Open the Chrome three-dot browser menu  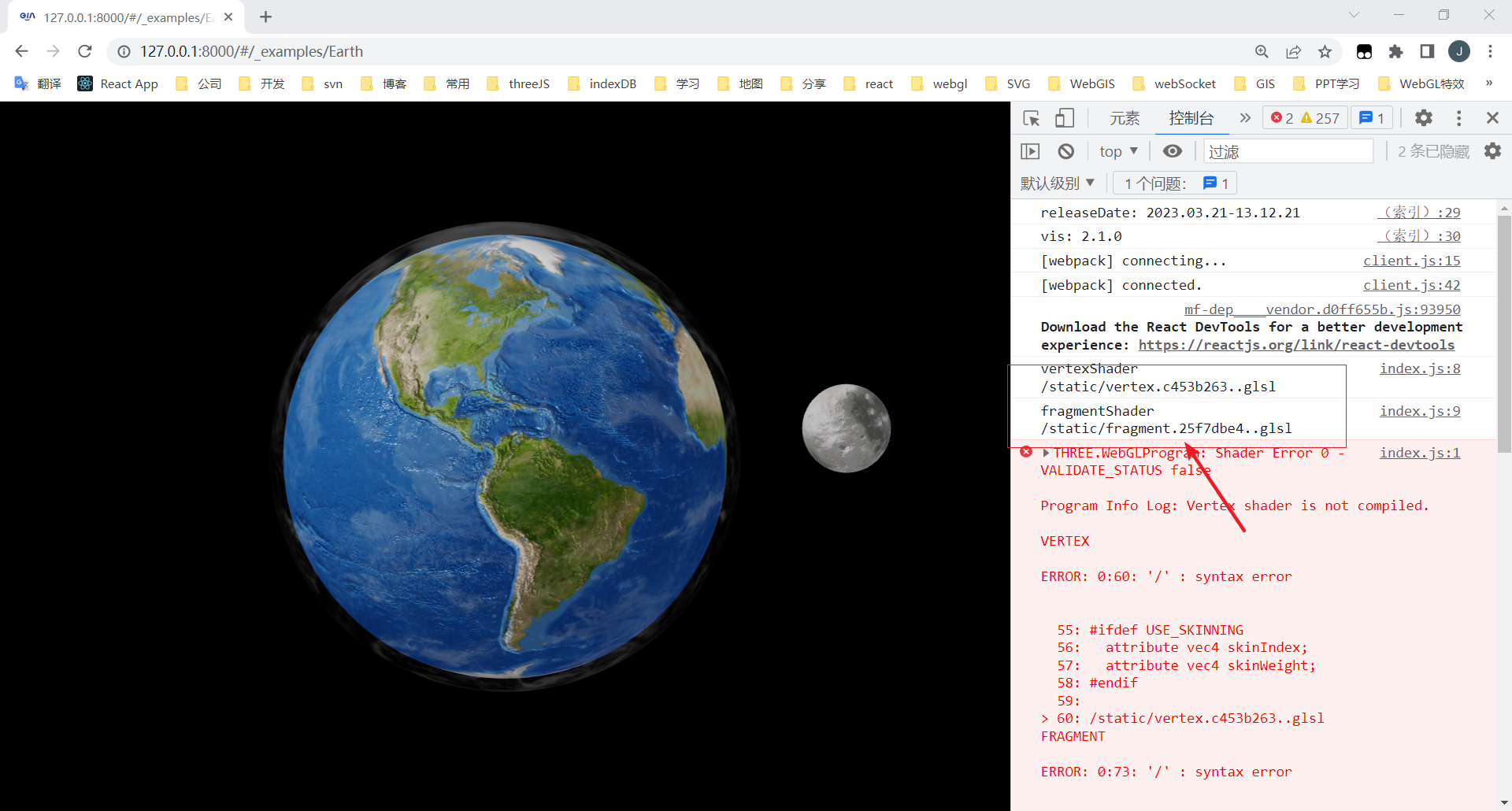tap(1491, 51)
